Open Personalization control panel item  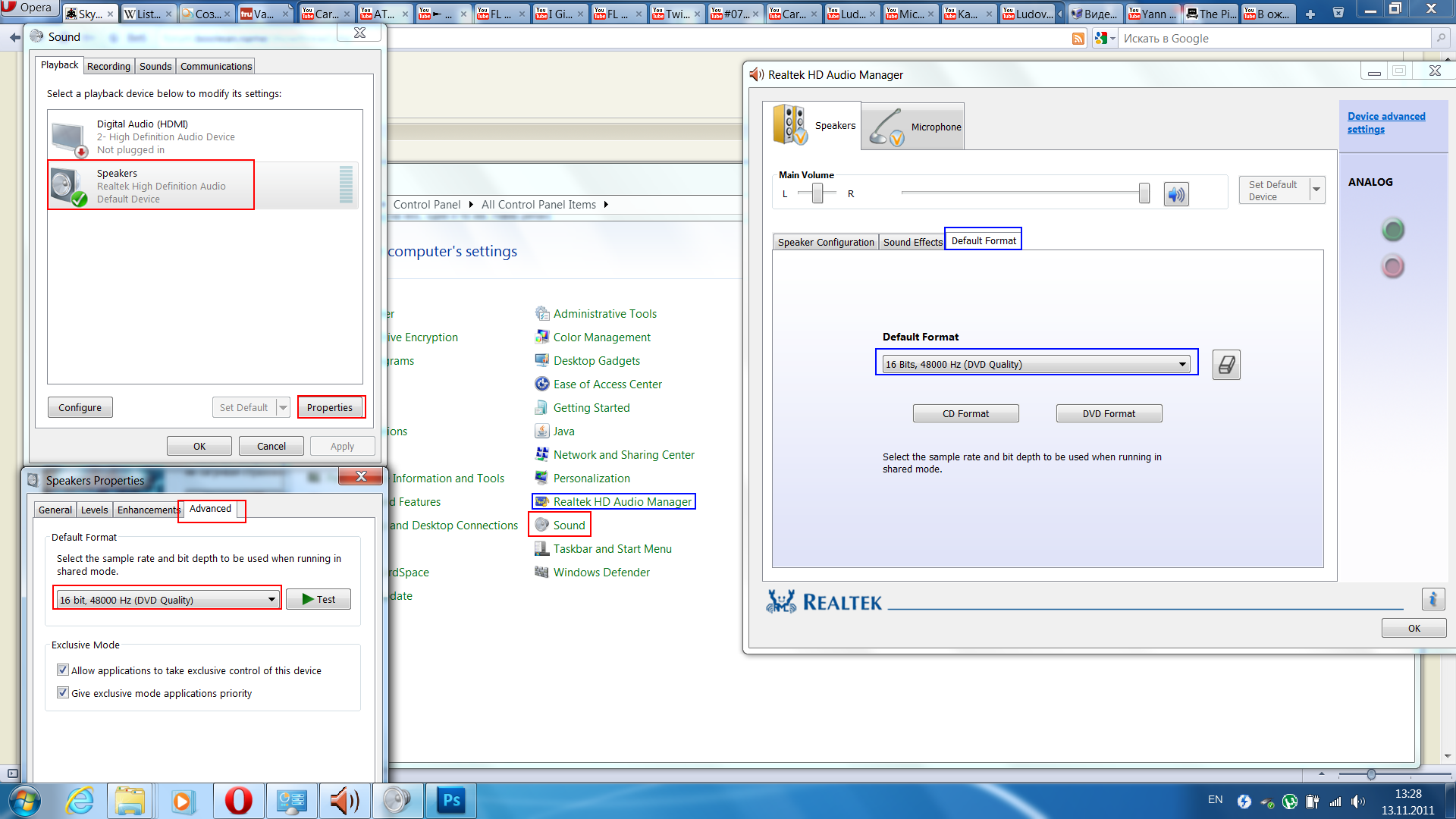(x=582, y=478)
